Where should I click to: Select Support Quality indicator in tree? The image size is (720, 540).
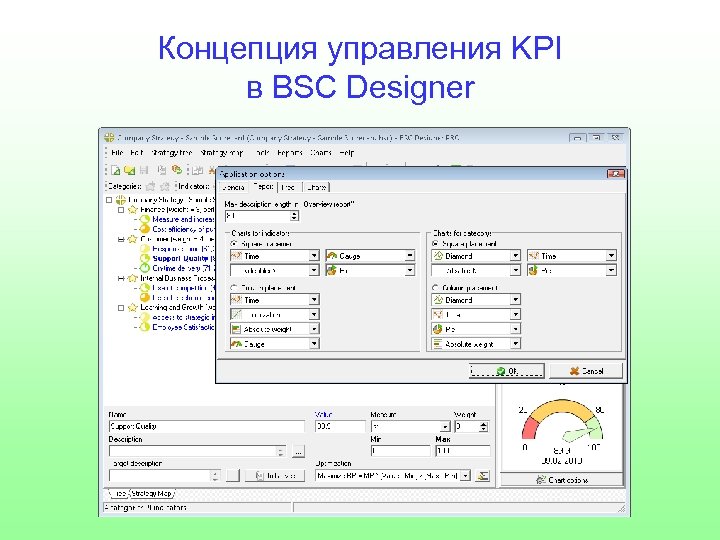[x=183, y=259]
